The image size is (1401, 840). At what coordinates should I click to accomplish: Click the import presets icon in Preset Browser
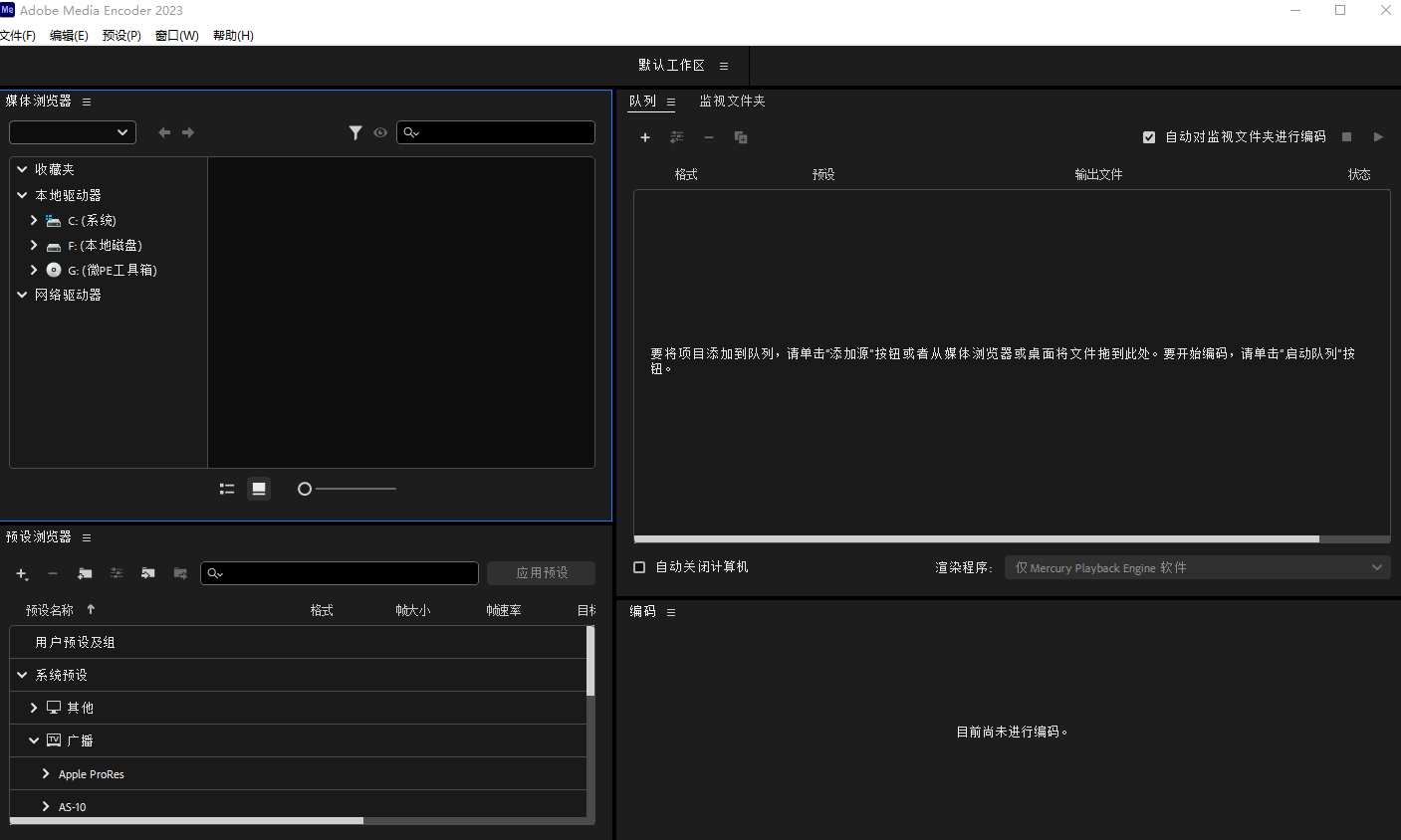tap(147, 573)
